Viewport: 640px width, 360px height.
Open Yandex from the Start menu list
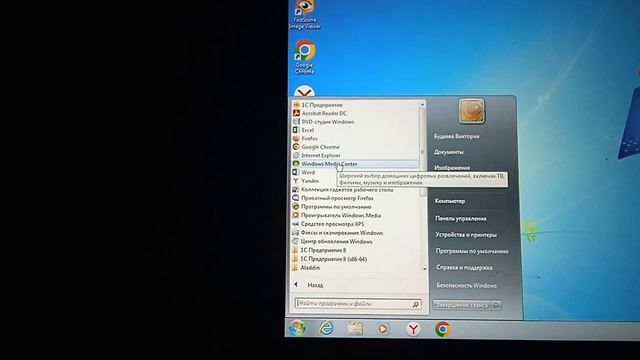(x=306, y=181)
